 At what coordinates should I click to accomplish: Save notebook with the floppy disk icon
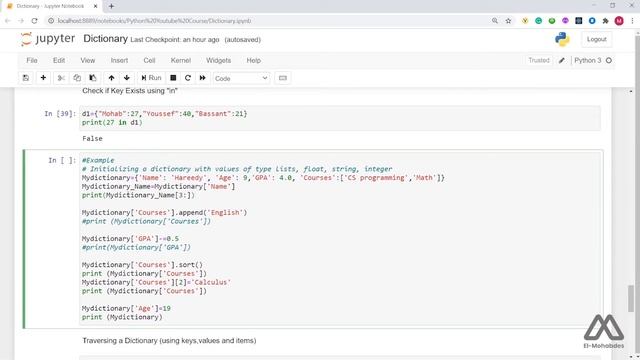(26, 78)
